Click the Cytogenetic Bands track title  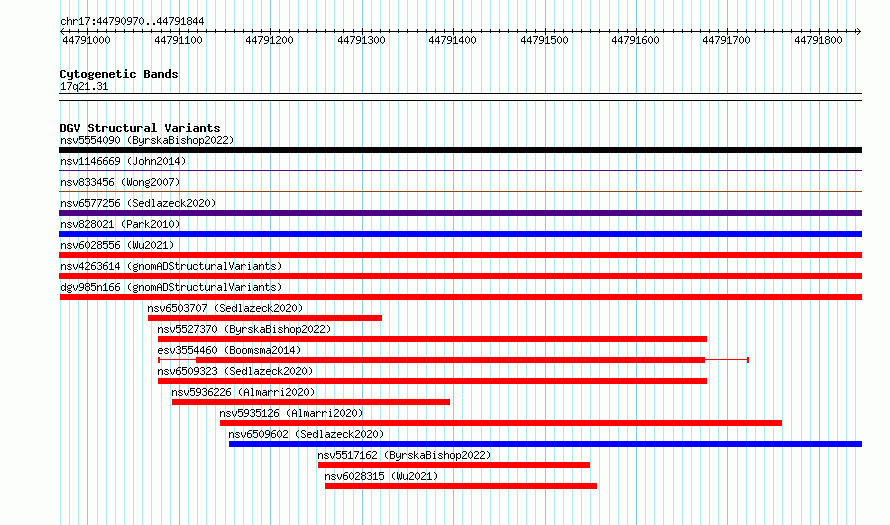click(119, 74)
